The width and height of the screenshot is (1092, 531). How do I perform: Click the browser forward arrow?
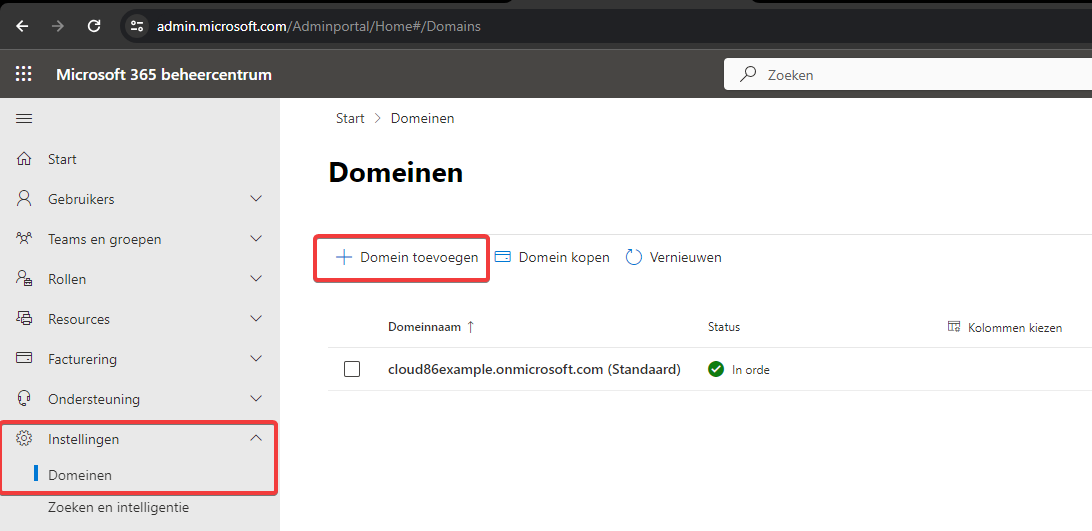58,26
